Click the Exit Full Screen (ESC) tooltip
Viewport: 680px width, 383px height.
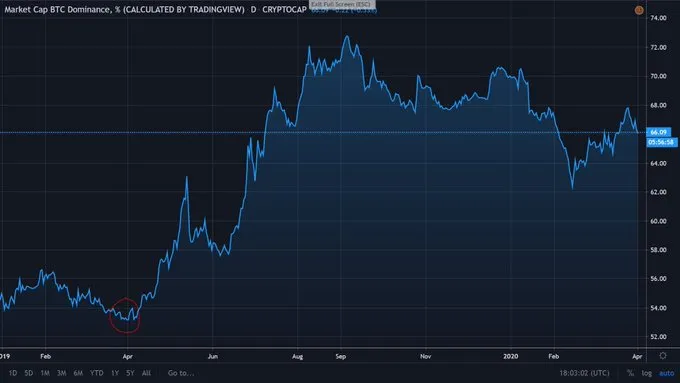pos(342,4)
